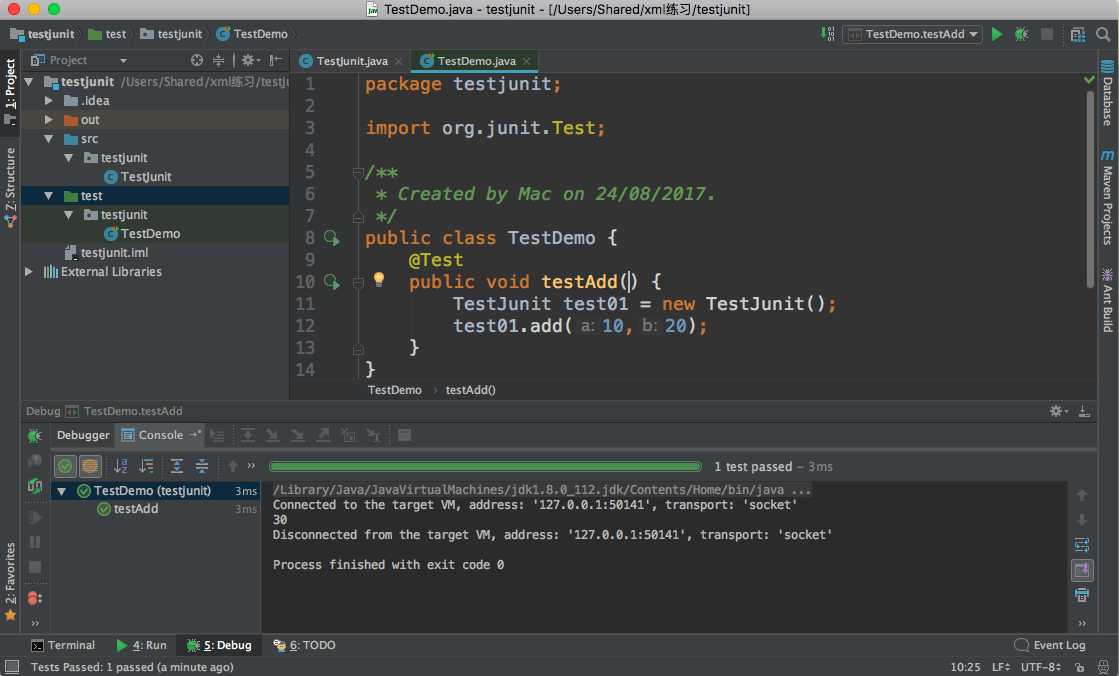Click run gutter icon next to testAdd method

(332, 282)
